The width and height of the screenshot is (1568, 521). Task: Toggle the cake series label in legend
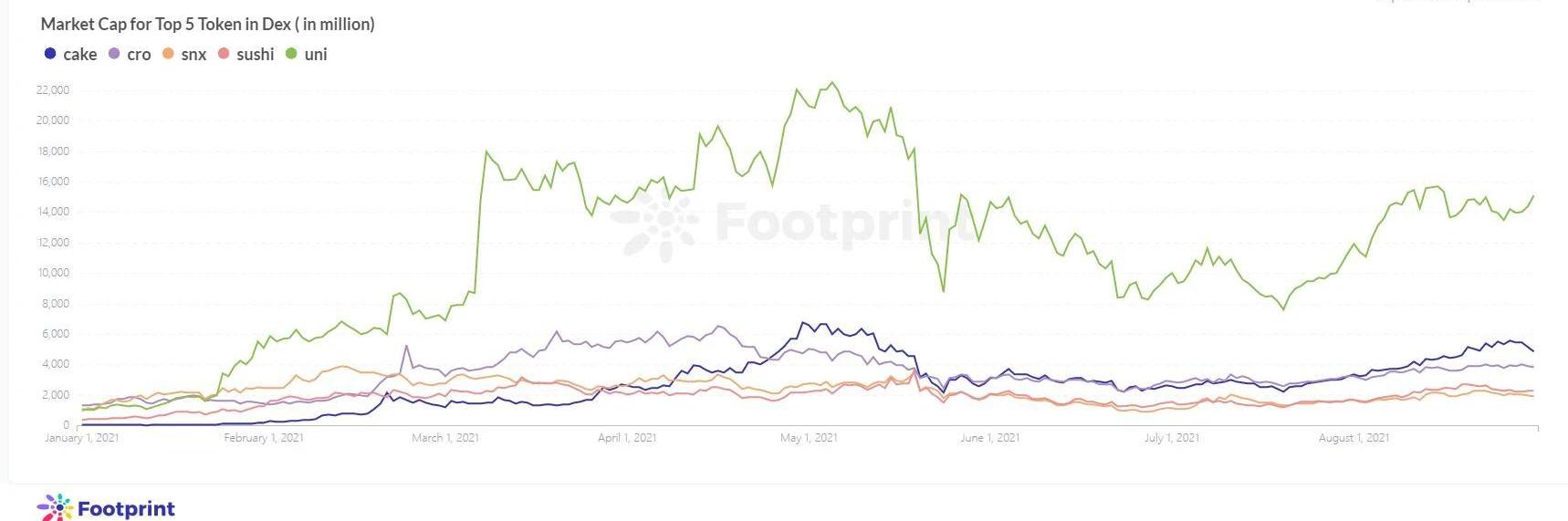[x=80, y=55]
